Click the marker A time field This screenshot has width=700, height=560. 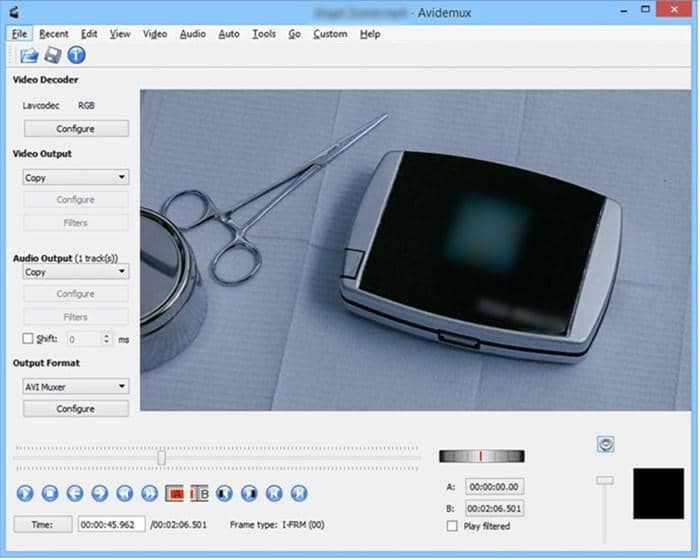(494, 487)
